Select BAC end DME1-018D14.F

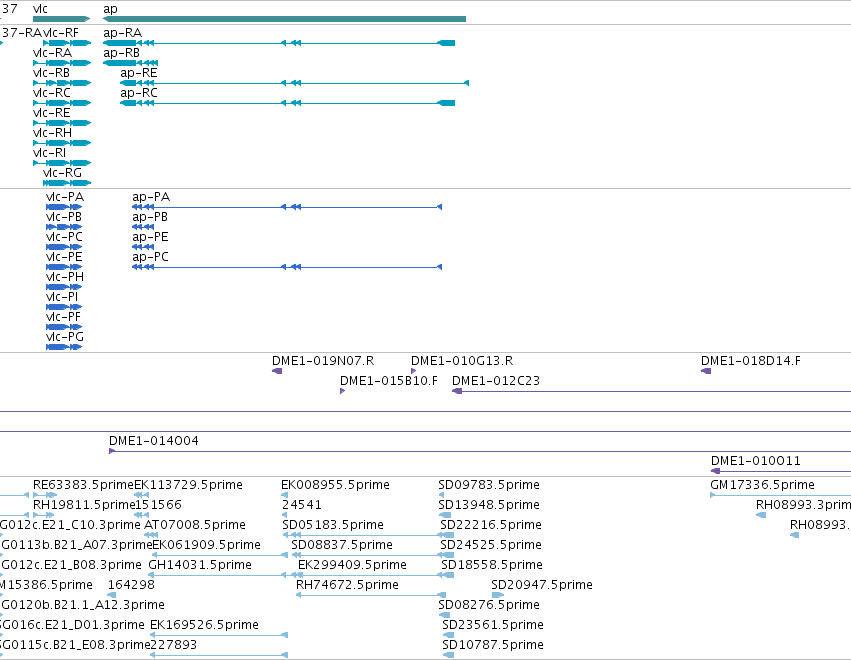click(751, 361)
